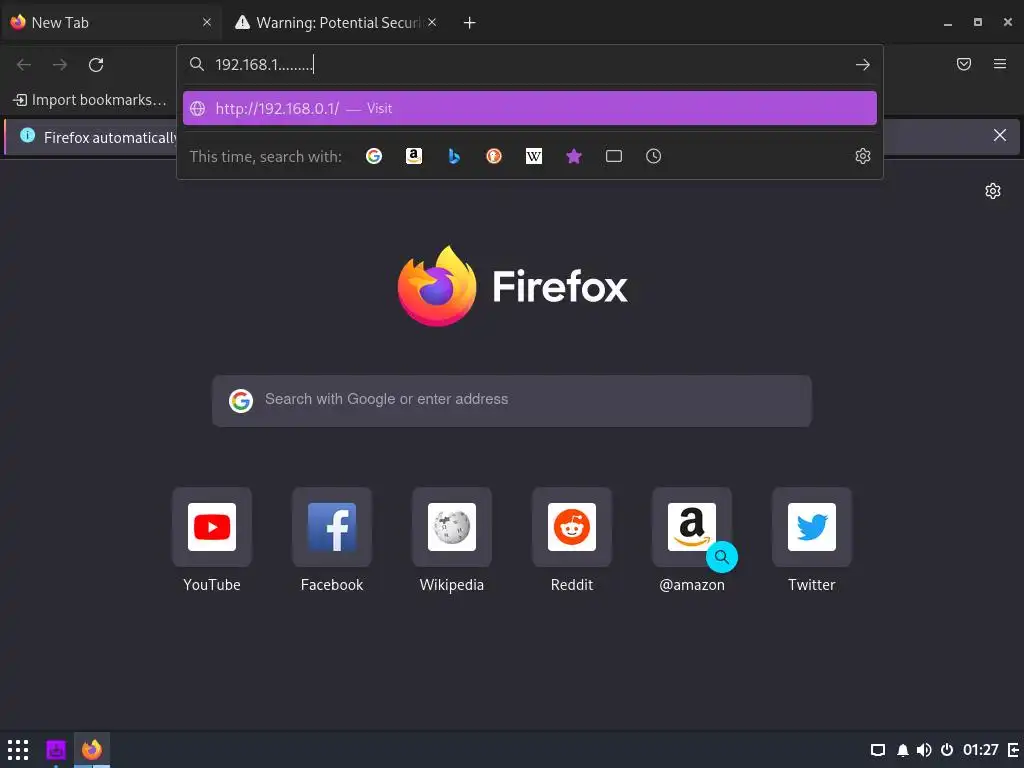The image size is (1024, 768).
Task: Click the Go arrow in address bar
Action: pyautogui.click(x=863, y=65)
